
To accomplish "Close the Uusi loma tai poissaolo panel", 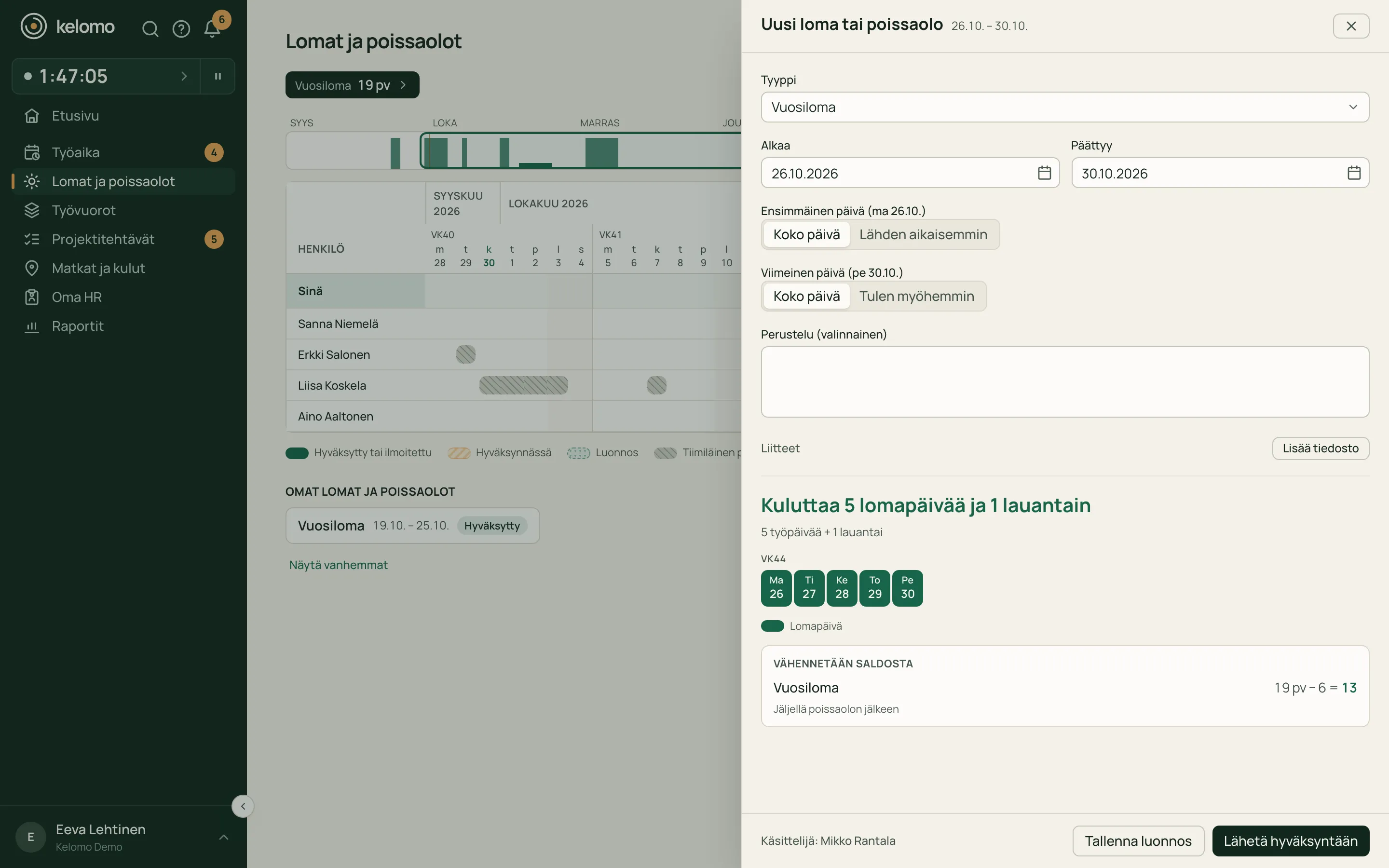I will (1350, 26).
